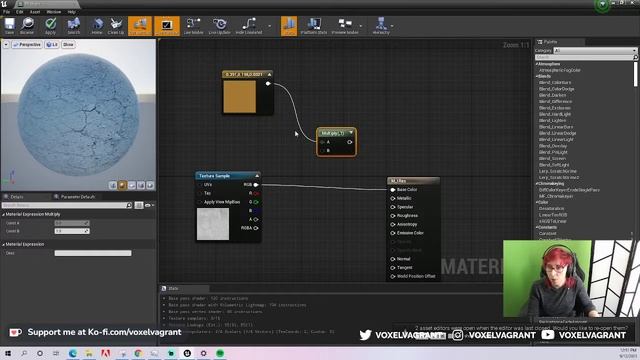Click the Browse toolbar icon

pyautogui.click(x=27, y=26)
